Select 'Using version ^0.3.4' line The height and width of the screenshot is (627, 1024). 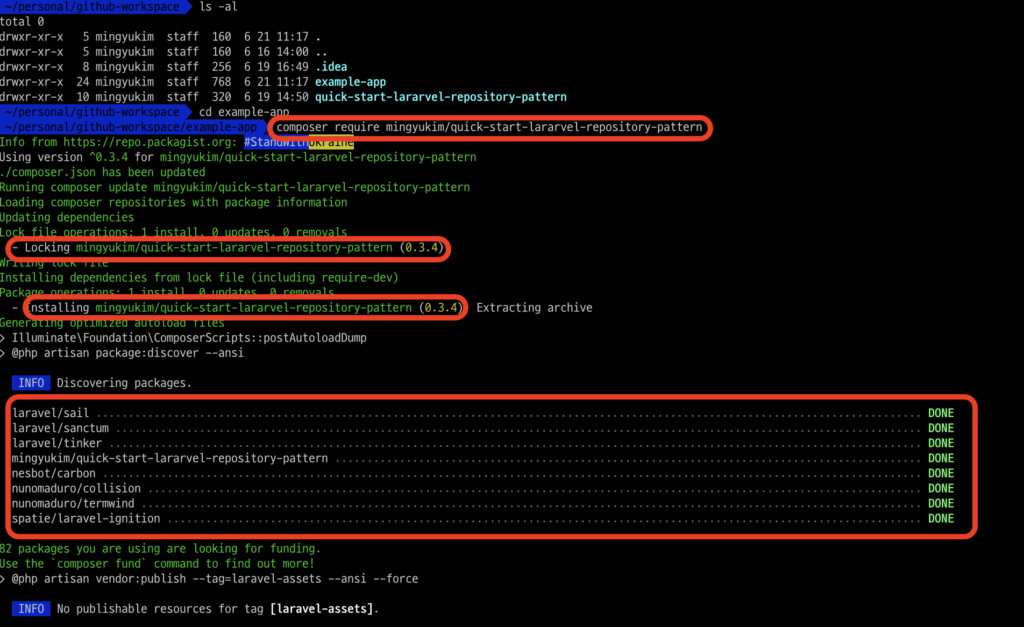[x=238, y=157]
